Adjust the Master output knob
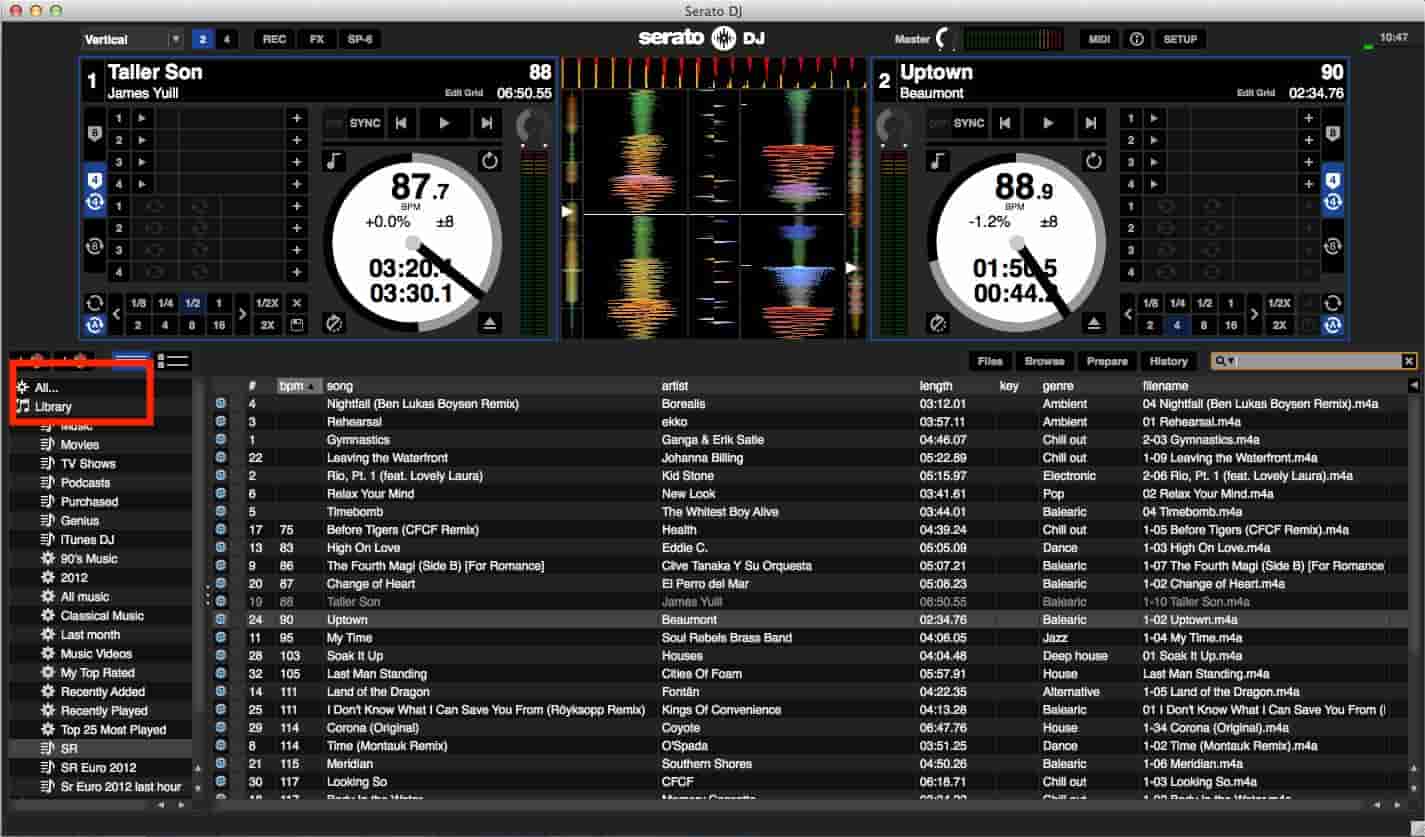 coord(944,39)
